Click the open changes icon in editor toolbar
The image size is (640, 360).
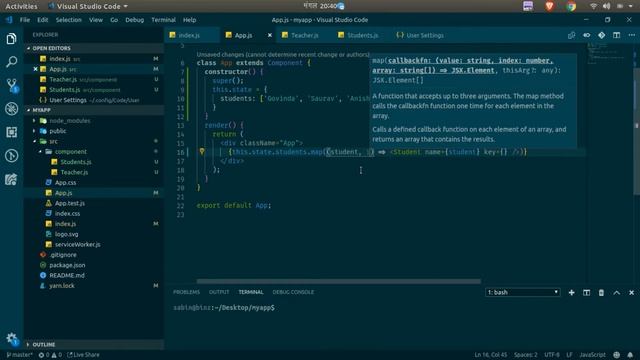coord(571,36)
